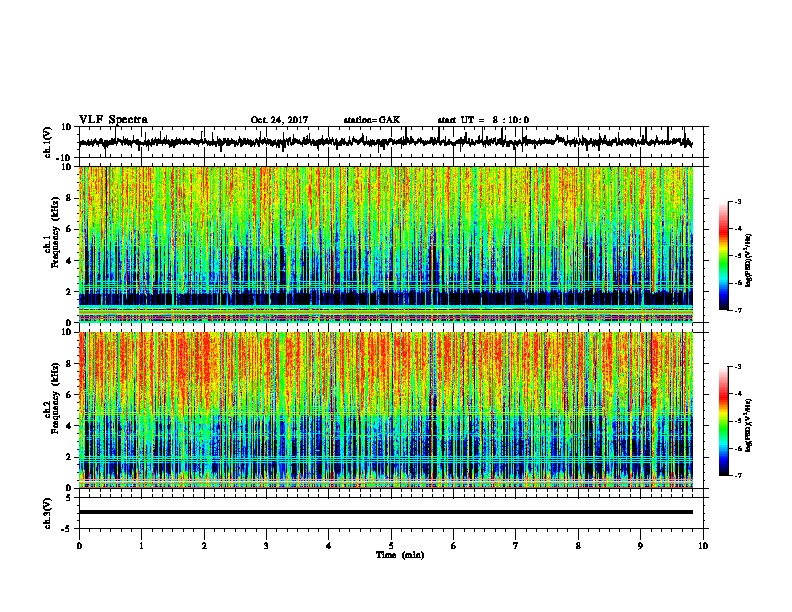Click time axis tick label '1'
Viewport: 792px width, 612px height.
click(x=141, y=546)
